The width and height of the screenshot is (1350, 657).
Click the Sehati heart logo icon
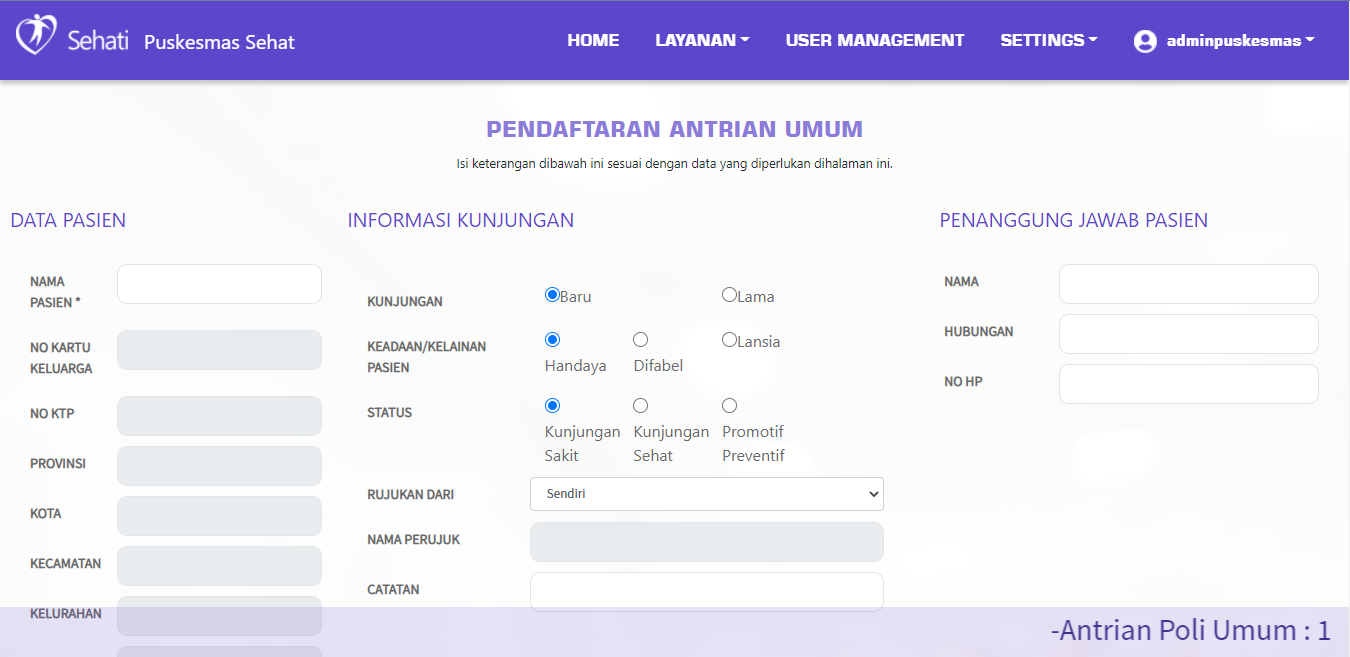tap(36, 35)
